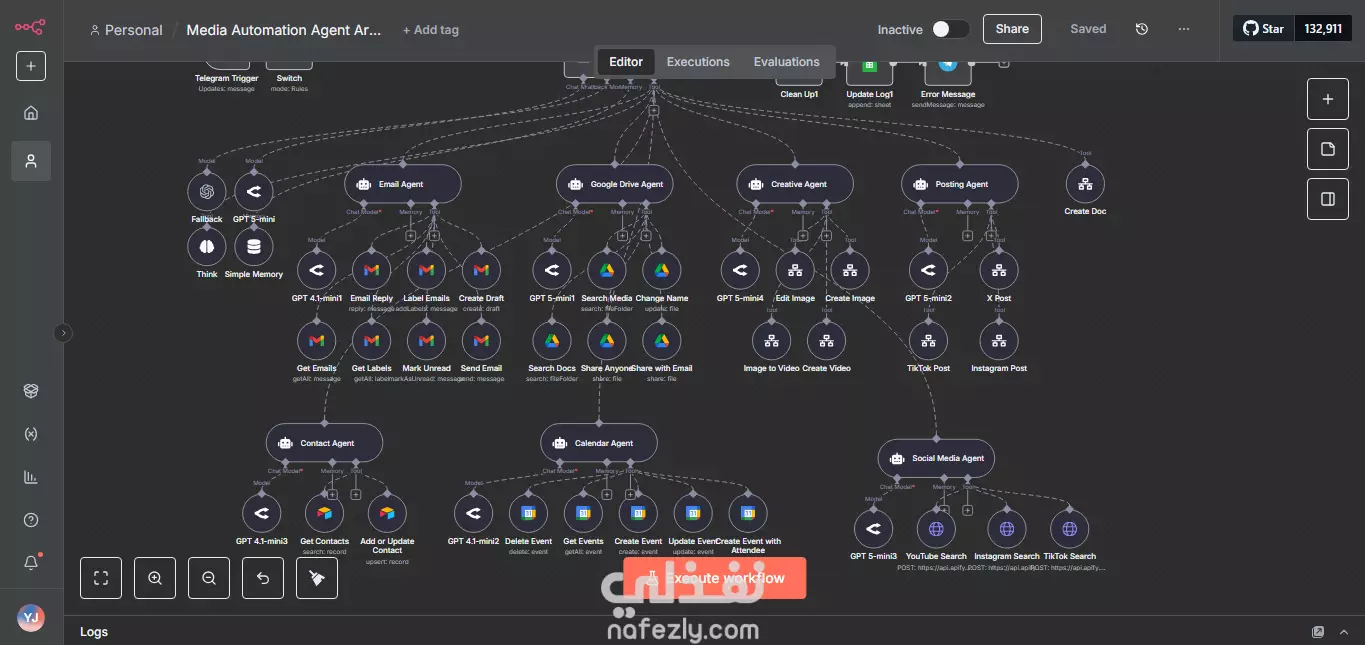Select the Create Video node
This screenshot has width=1365, height=645.
[826, 341]
